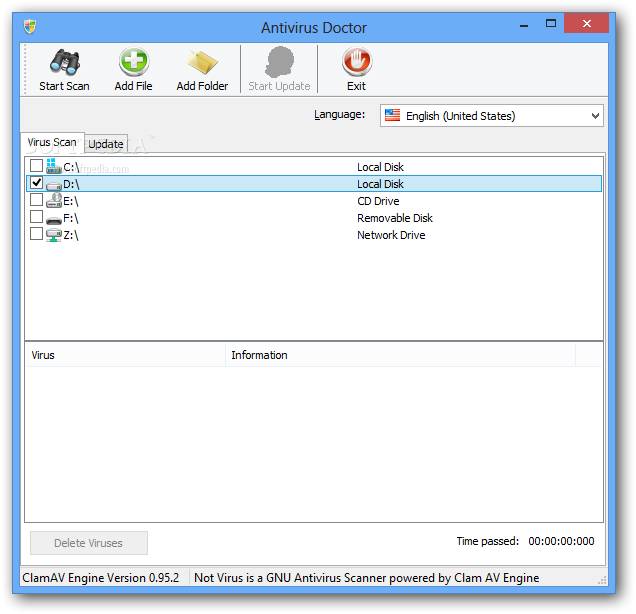Click the window resize grip at bottom corner
The height and width of the screenshot is (614, 636).
pyautogui.click(x=602, y=580)
